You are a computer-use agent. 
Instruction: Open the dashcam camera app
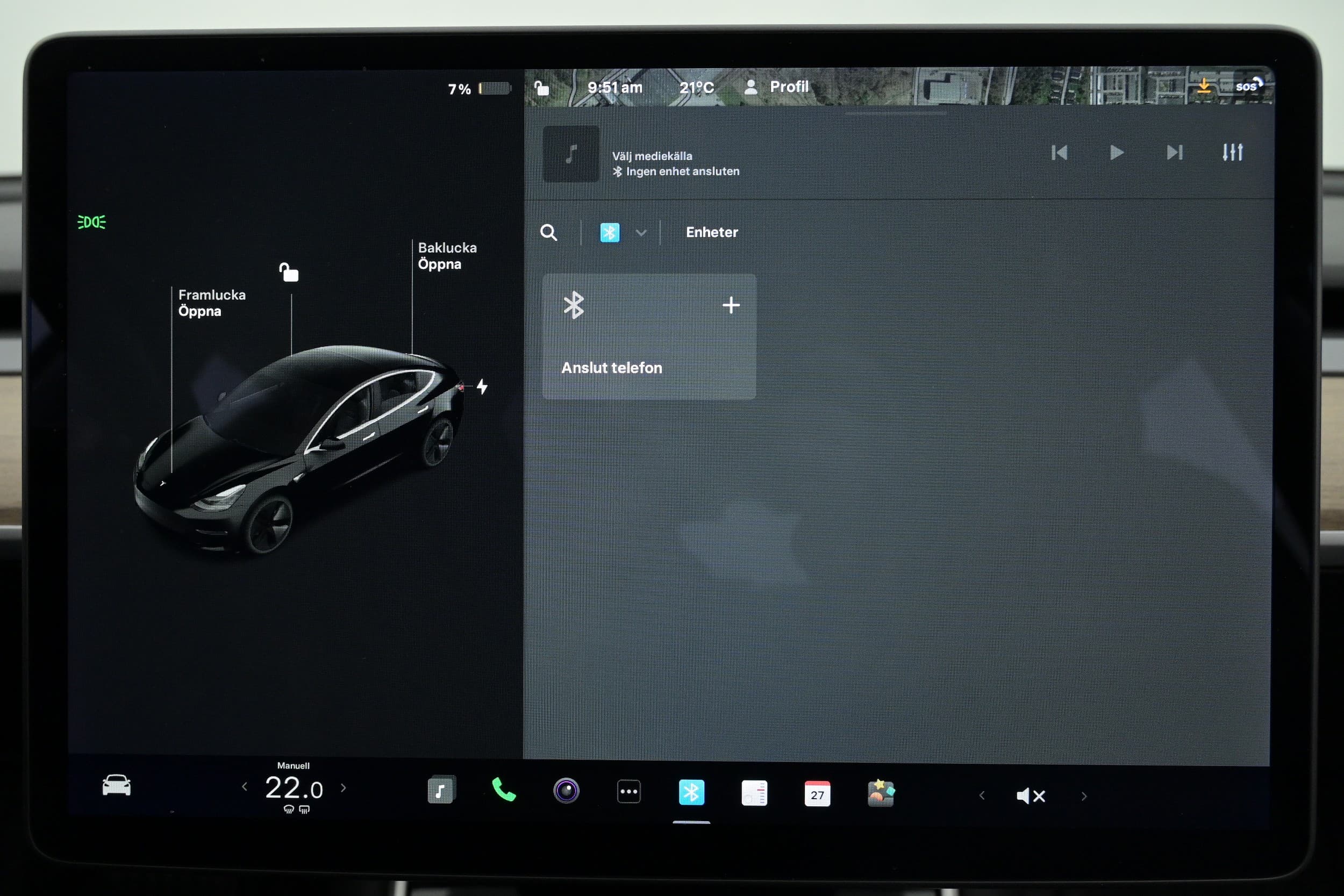[x=566, y=791]
